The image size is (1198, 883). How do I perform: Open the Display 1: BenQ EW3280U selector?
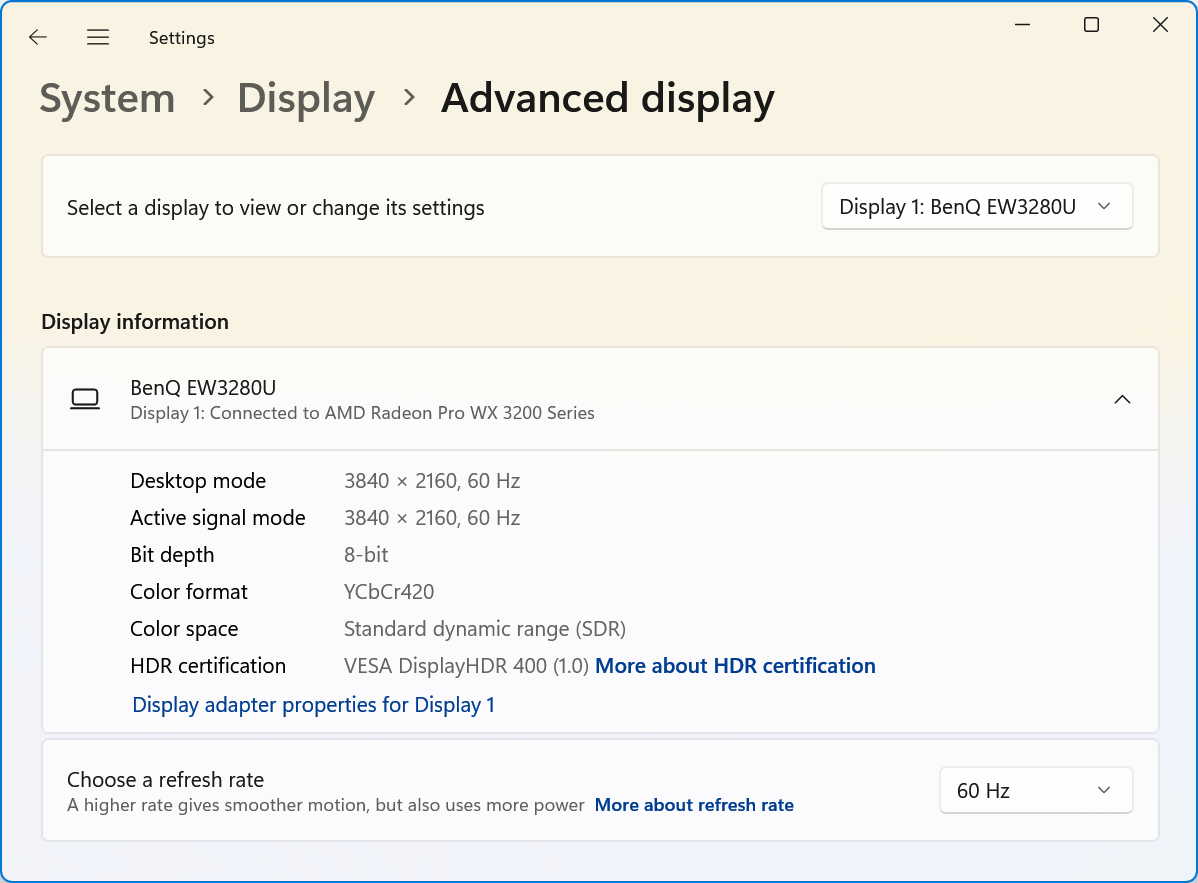coord(977,206)
